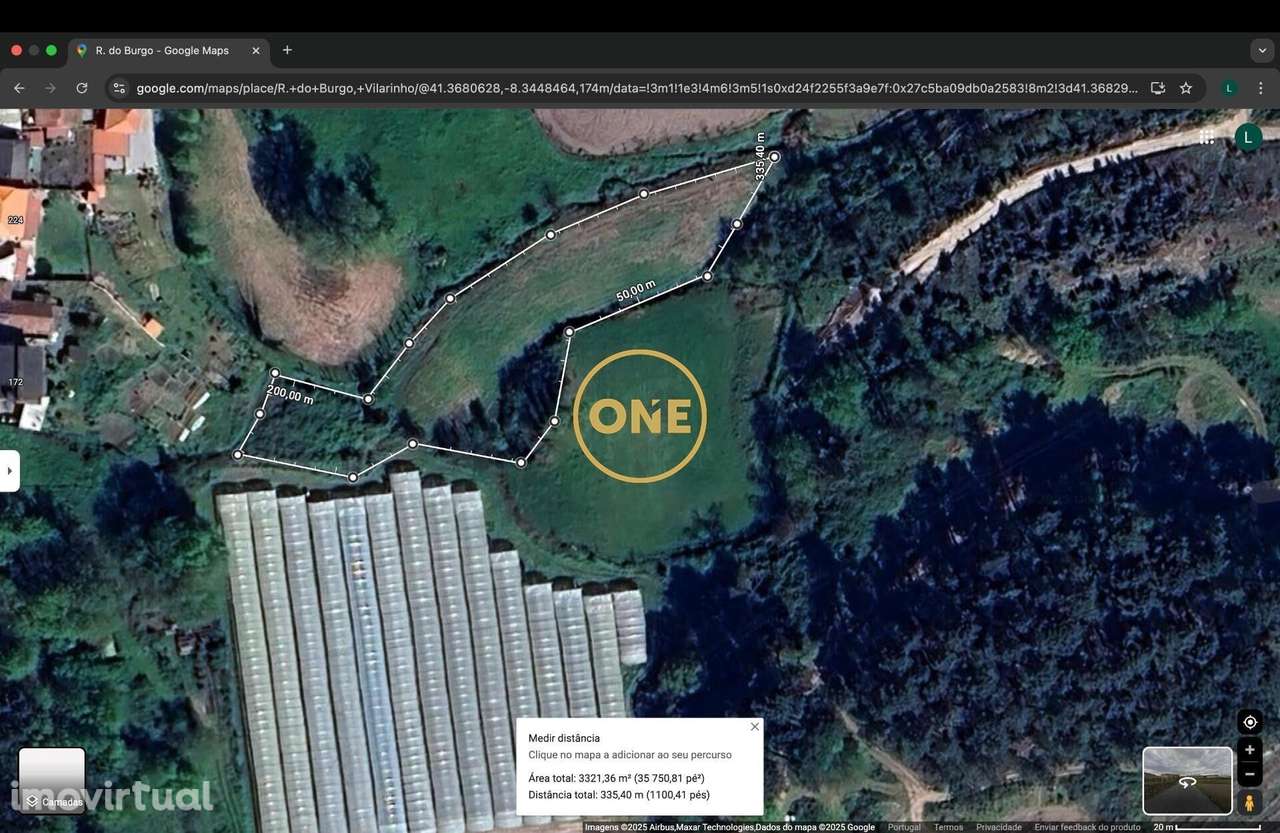Click the install app icon in address bar
Screen dimensions: 1280x833
coord(1157,88)
